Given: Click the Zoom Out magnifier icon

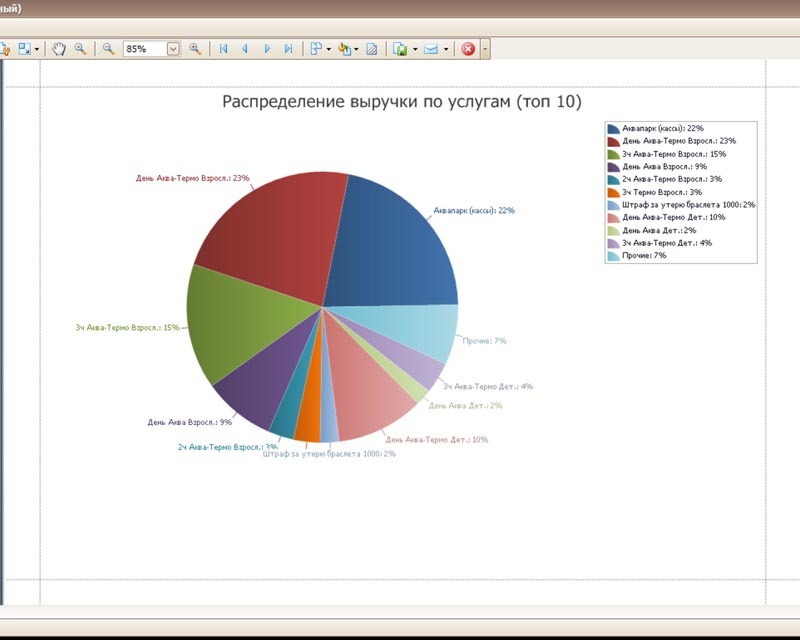Looking at the screenshot, I should (108, 48).
